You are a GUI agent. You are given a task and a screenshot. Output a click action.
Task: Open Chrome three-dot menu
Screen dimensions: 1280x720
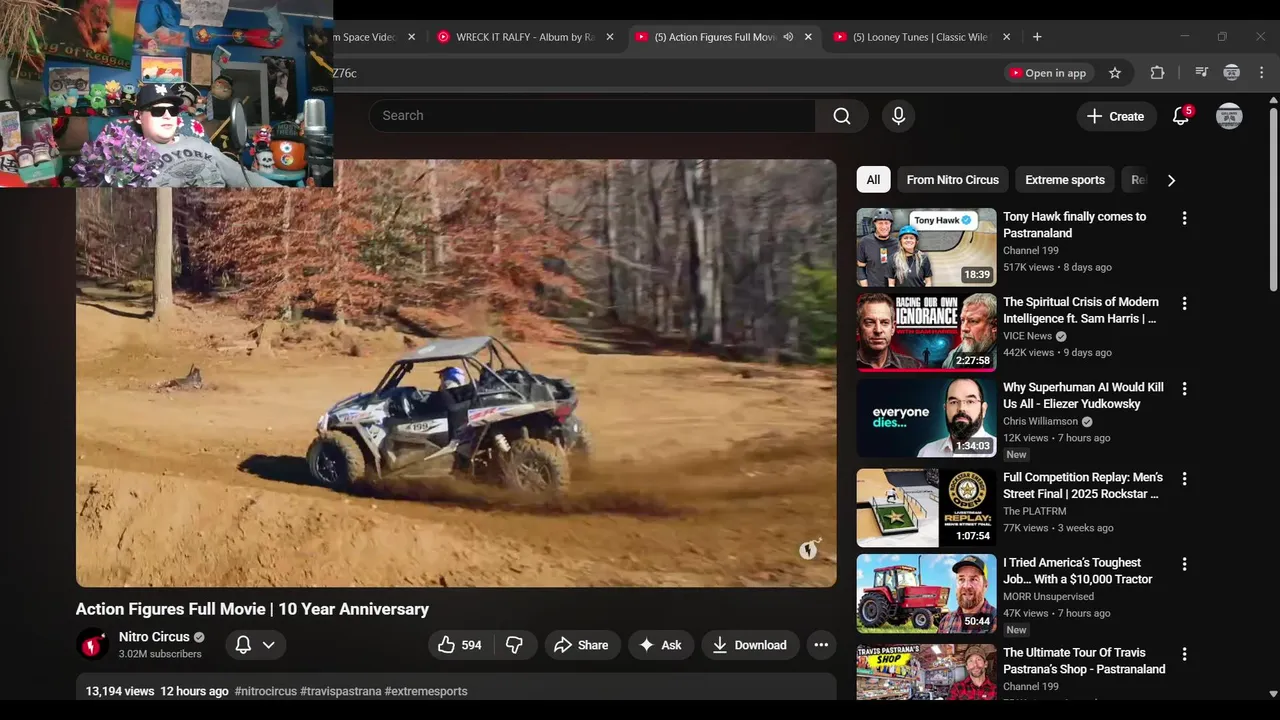pos(1261,73)
